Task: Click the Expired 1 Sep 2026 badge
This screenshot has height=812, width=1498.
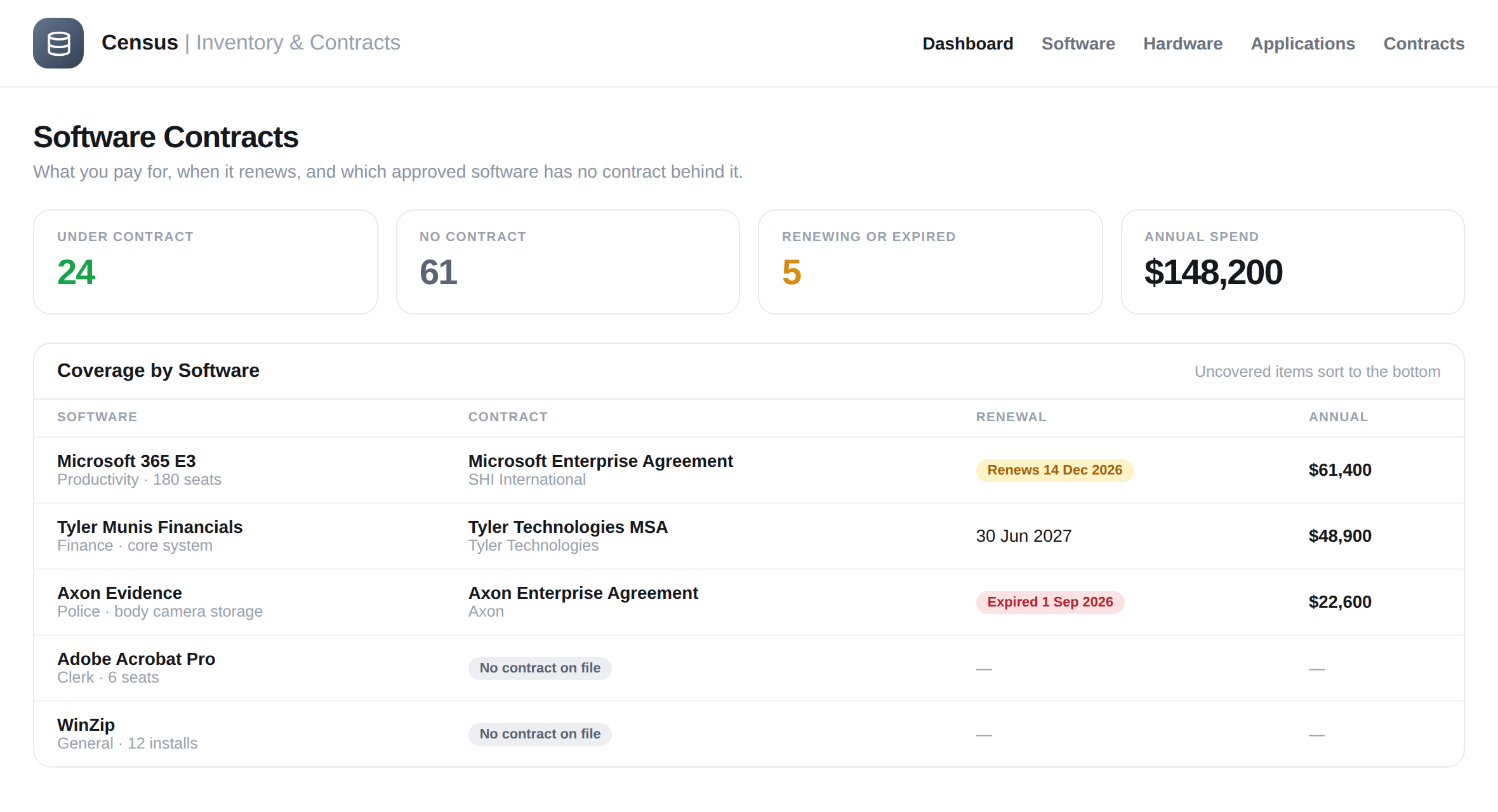Action: tap(1050, 602)
